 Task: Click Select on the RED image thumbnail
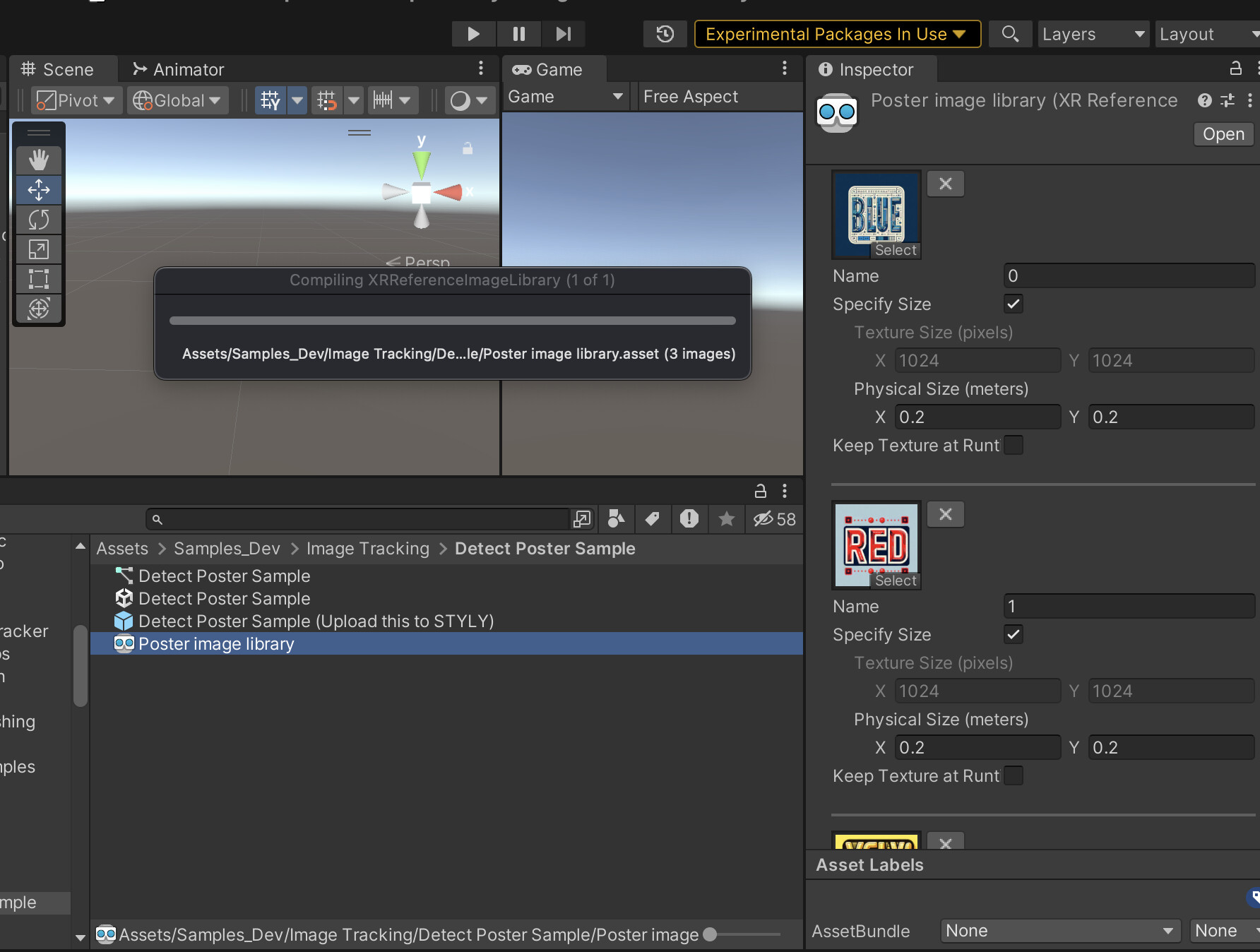(896, 580)
